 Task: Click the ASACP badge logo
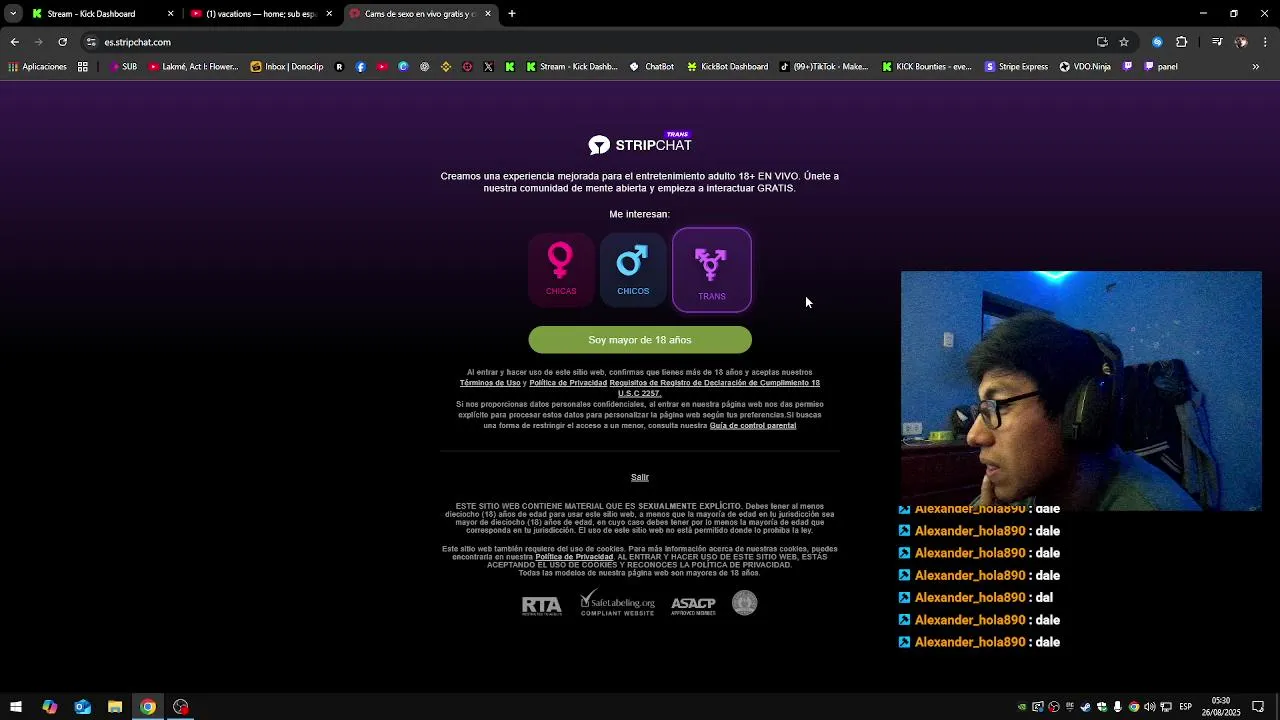[x=693, y=605]
